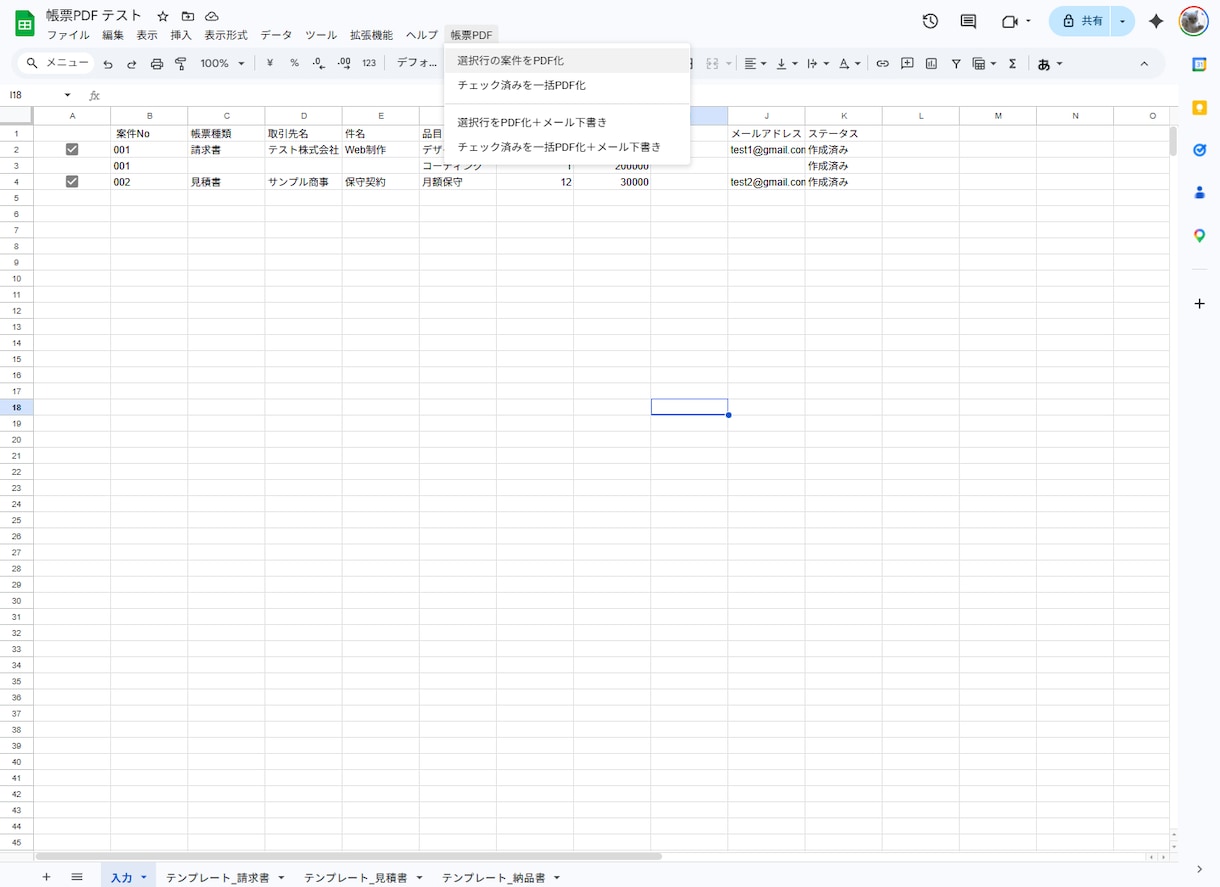Create a filter
Viewport: 1220px width, 887px height.
(956, 63)
